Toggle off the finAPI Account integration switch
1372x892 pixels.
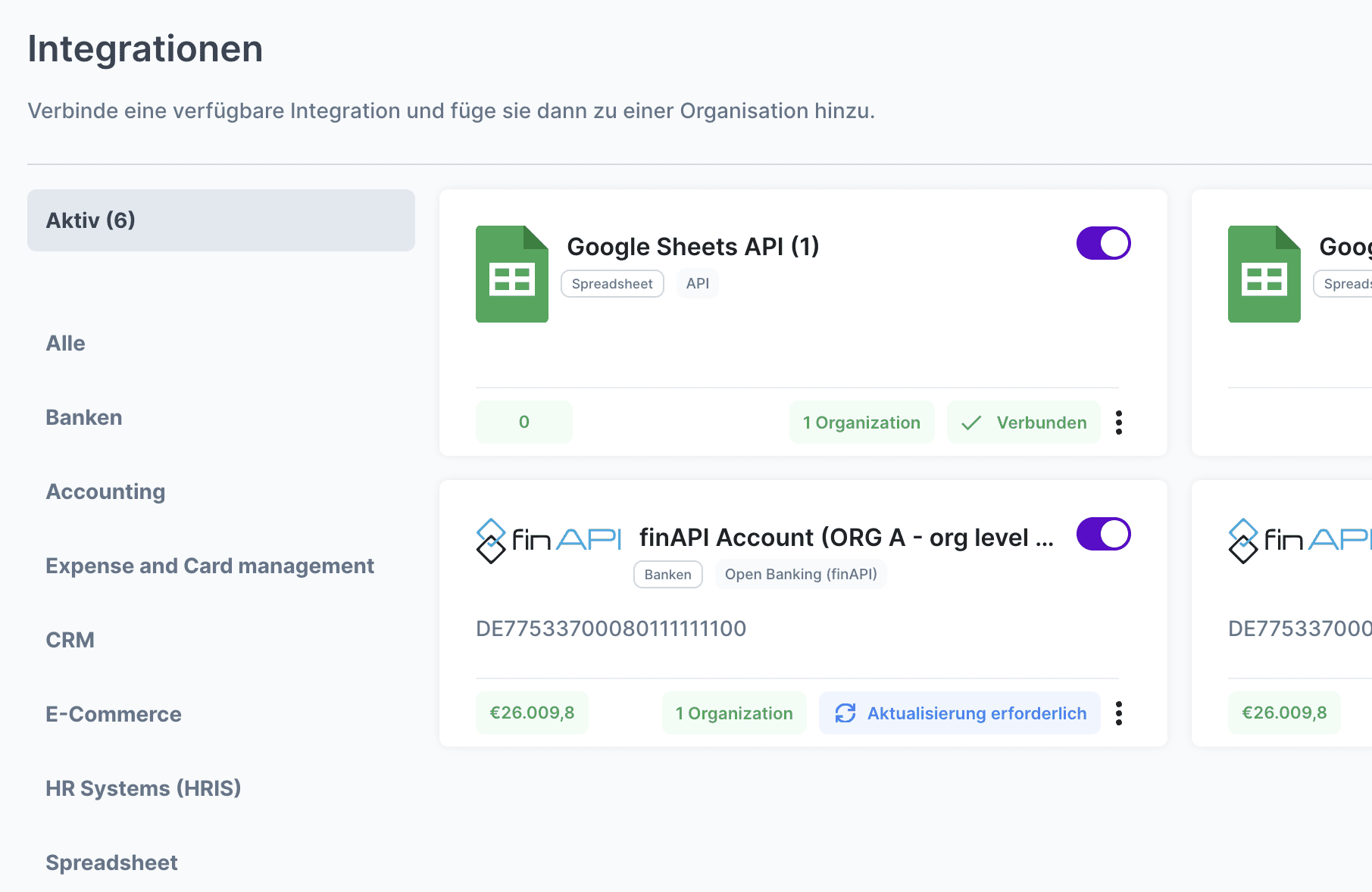point(1103,535)
